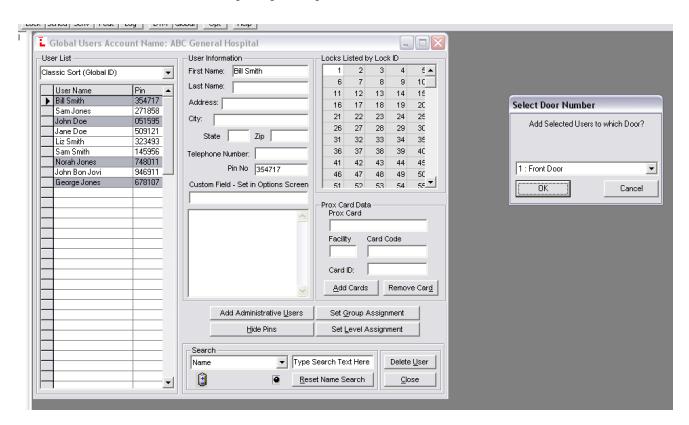Select Sam Jones in the user list
The width and height of the screenshot is (689, 425).
coord(93,111)
